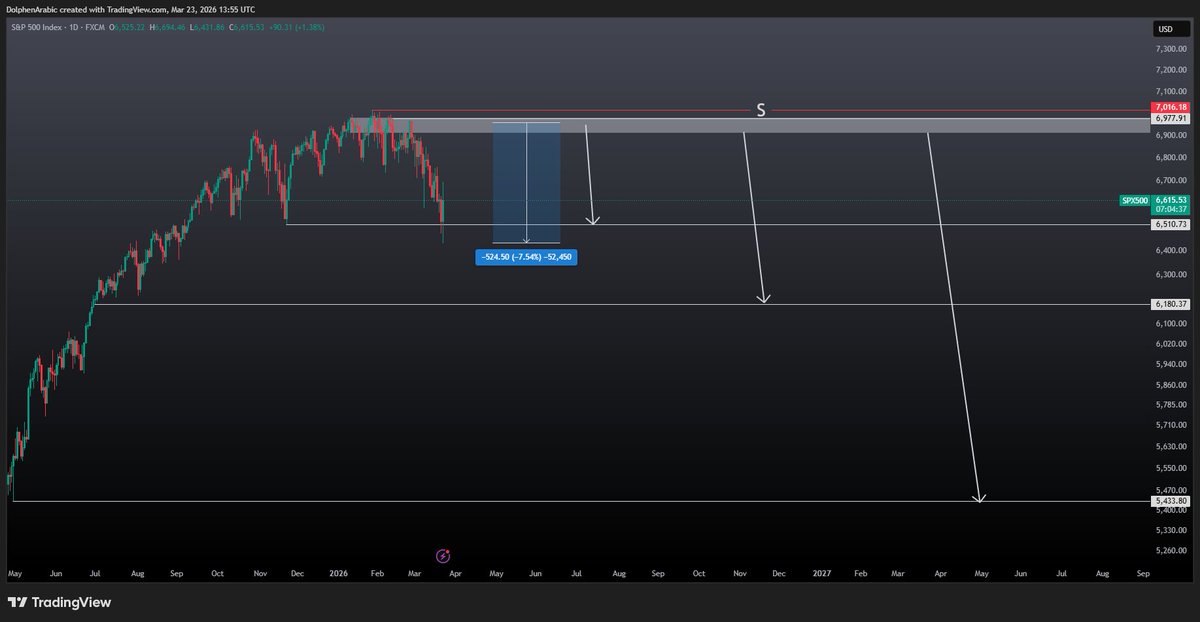This screenshot has height=622, width=1200.
Task: Select the 6,180.37 horizontal line label
Action: [1170, 304]
